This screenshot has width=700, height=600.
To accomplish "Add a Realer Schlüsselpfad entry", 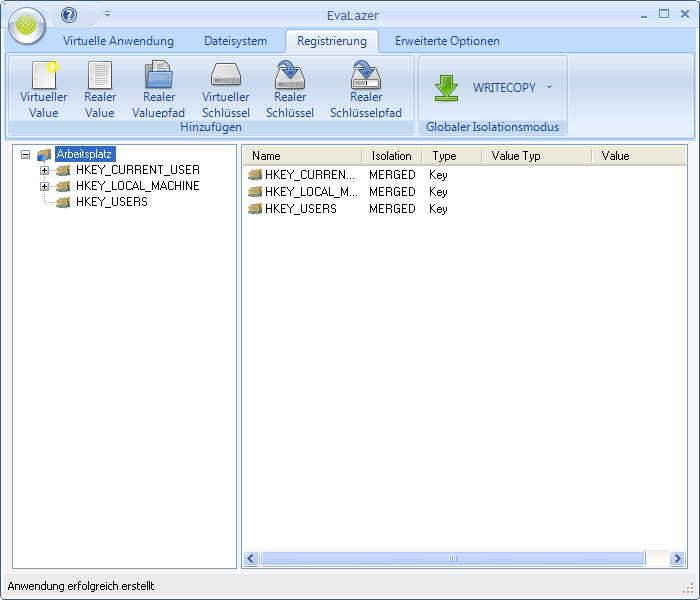I will (x=366, y=76).
